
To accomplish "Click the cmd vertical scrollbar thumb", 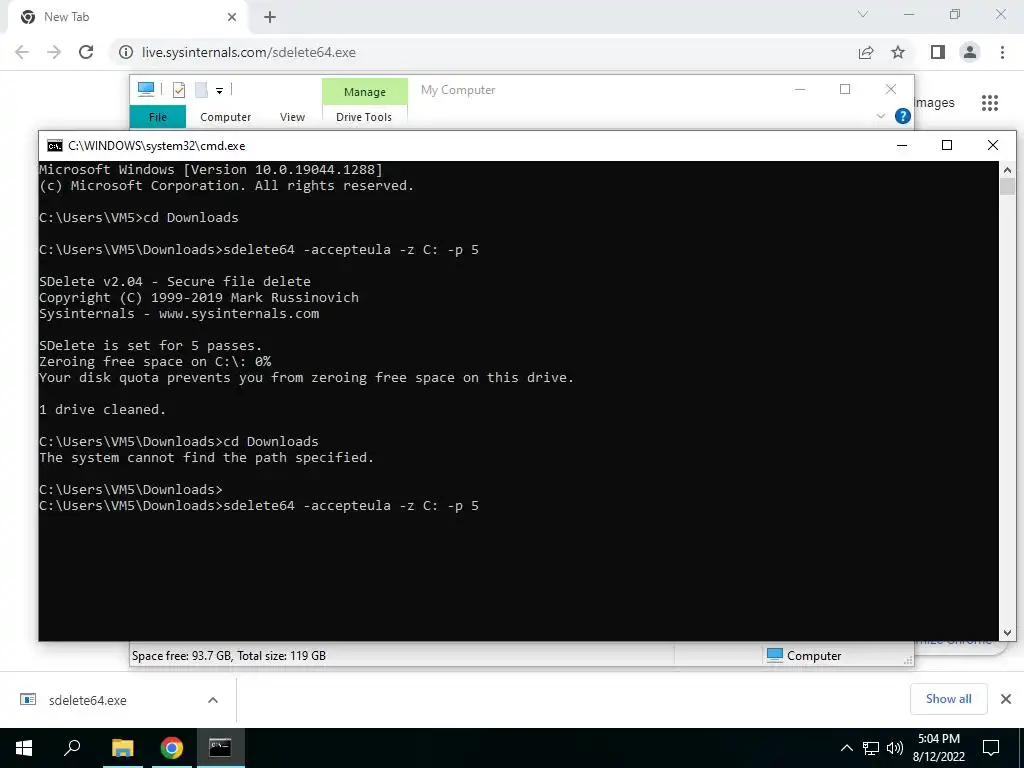I will tap(1007, 186).
